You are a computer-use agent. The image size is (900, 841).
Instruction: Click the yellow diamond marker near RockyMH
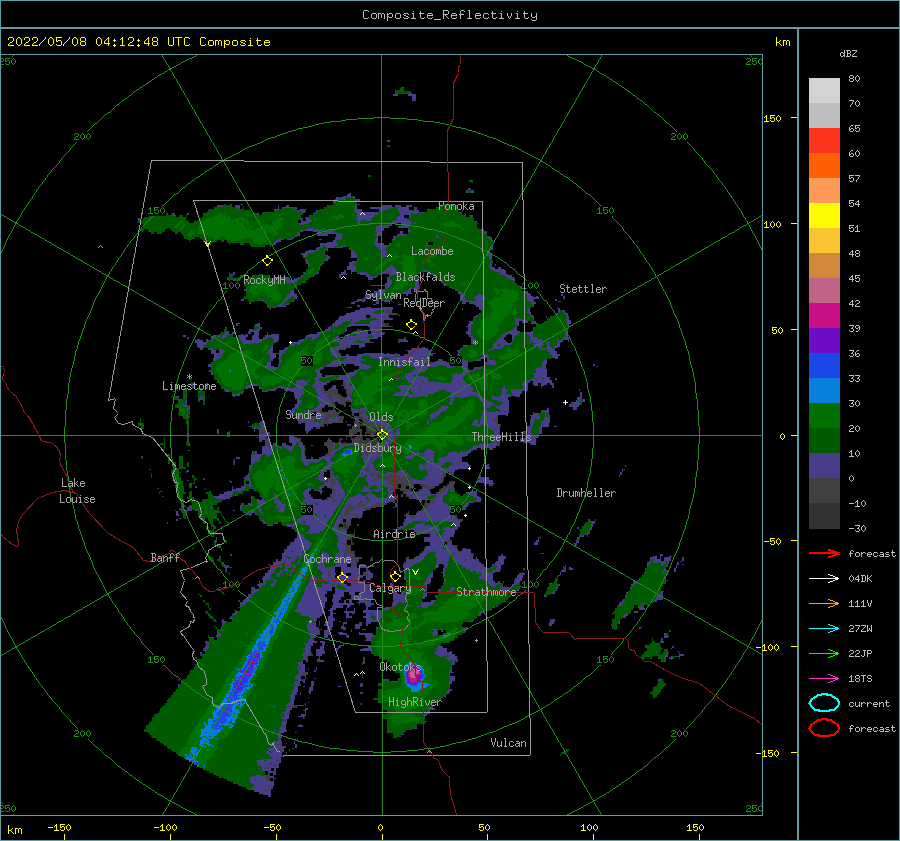pos(267,261)
